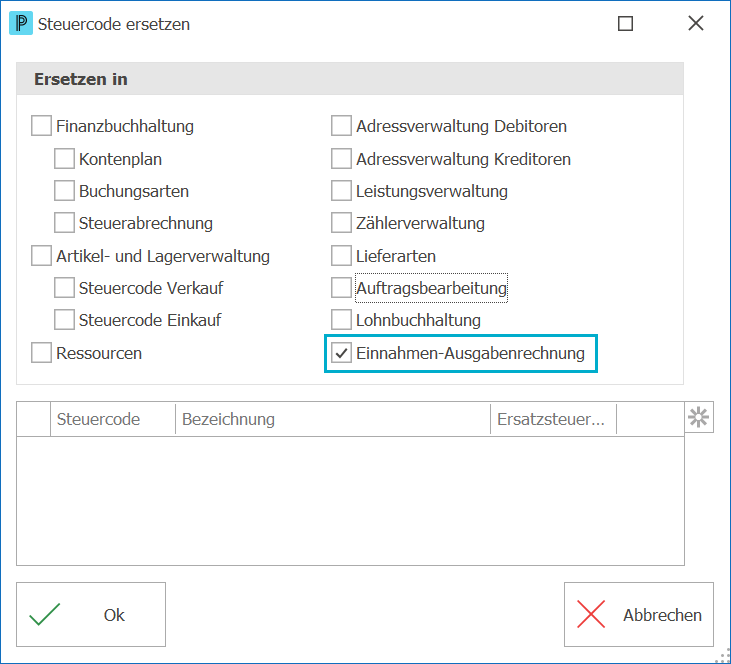Enable Leistungsverwaltung checkbox
The width and height of the screenshot is (731, 664).
341,191
